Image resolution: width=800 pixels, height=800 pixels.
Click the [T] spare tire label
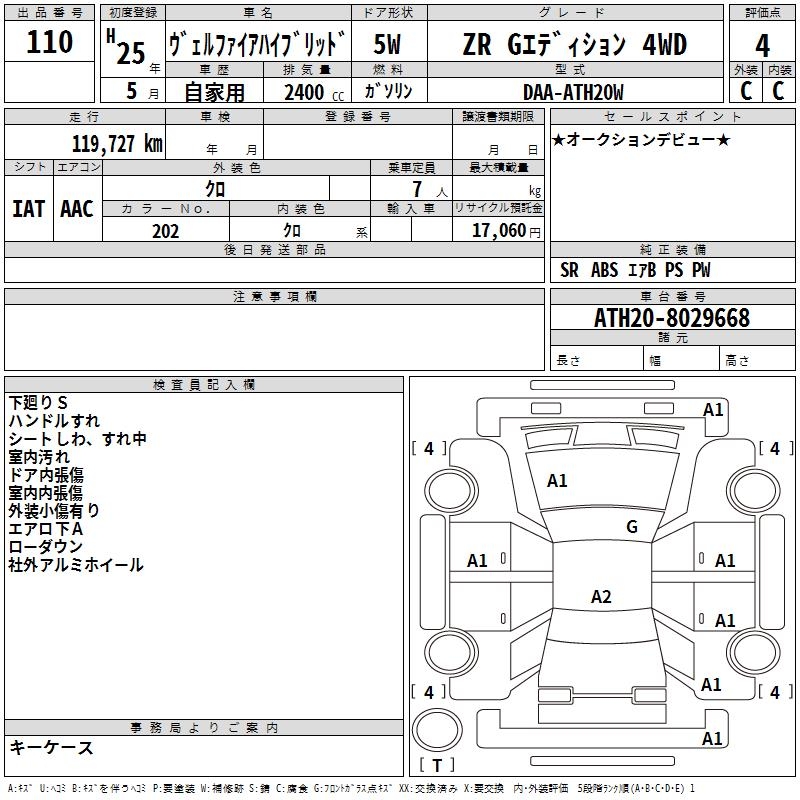click(x=436, y=766)
